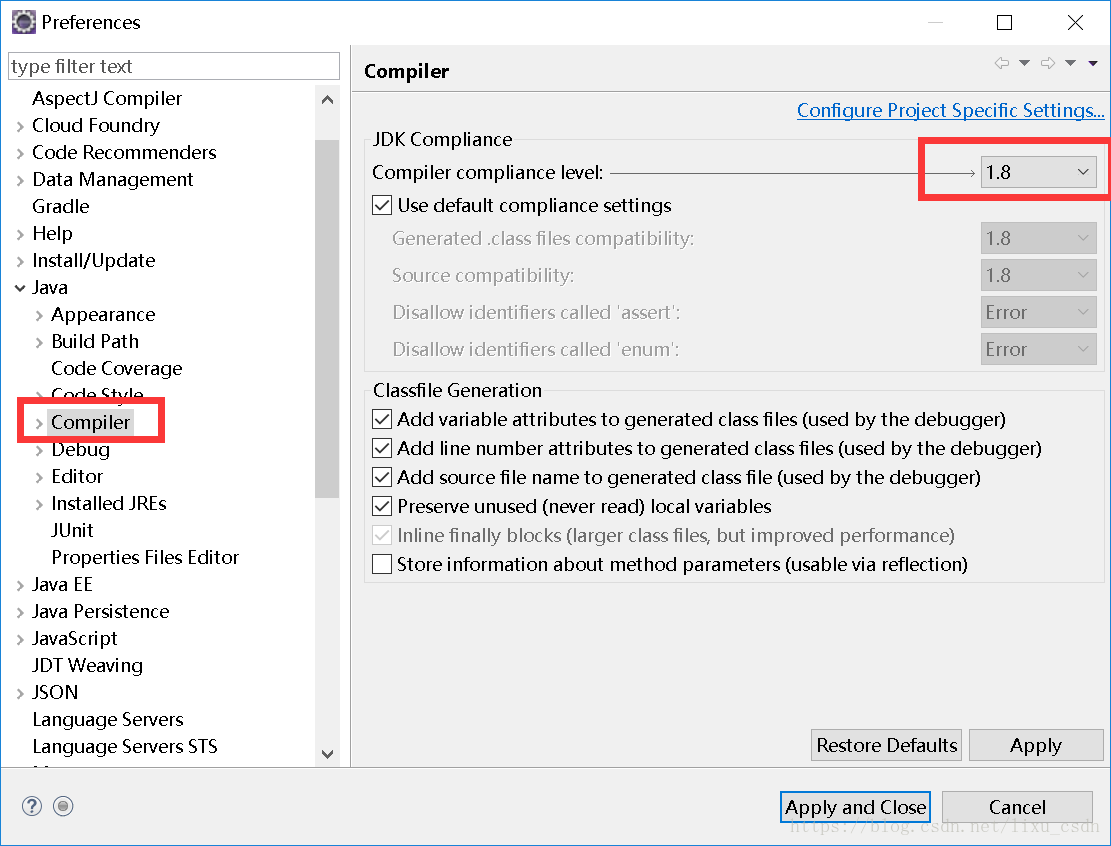Click the back navigation arrow icon

(1001, 63)
